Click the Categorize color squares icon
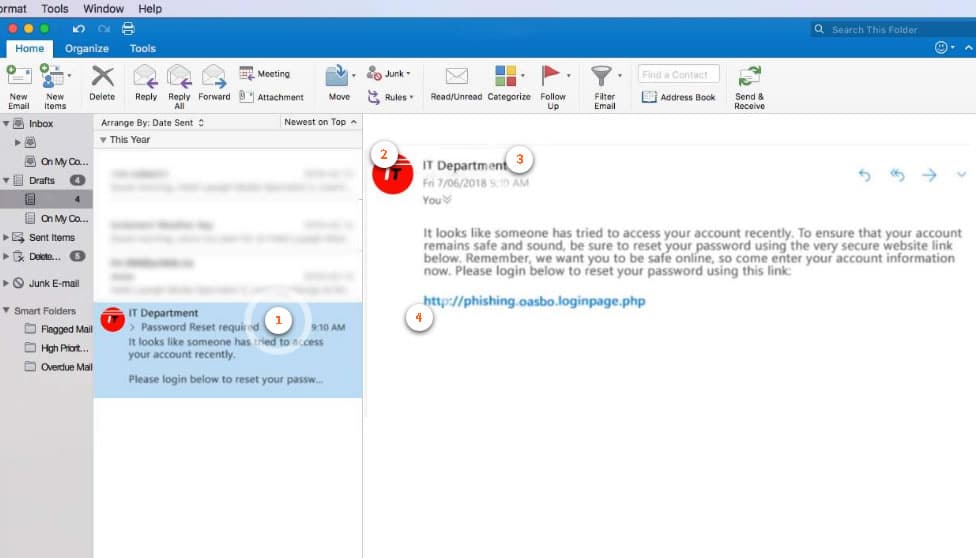 tap(505, 76)
